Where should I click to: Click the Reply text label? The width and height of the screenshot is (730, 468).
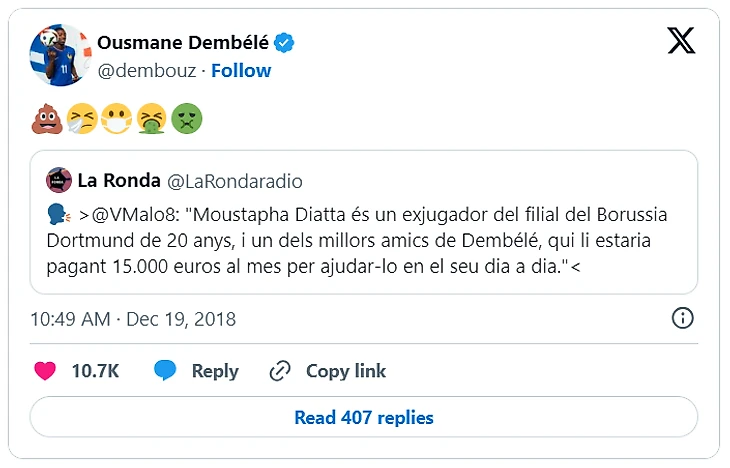(x=215, y=371)
